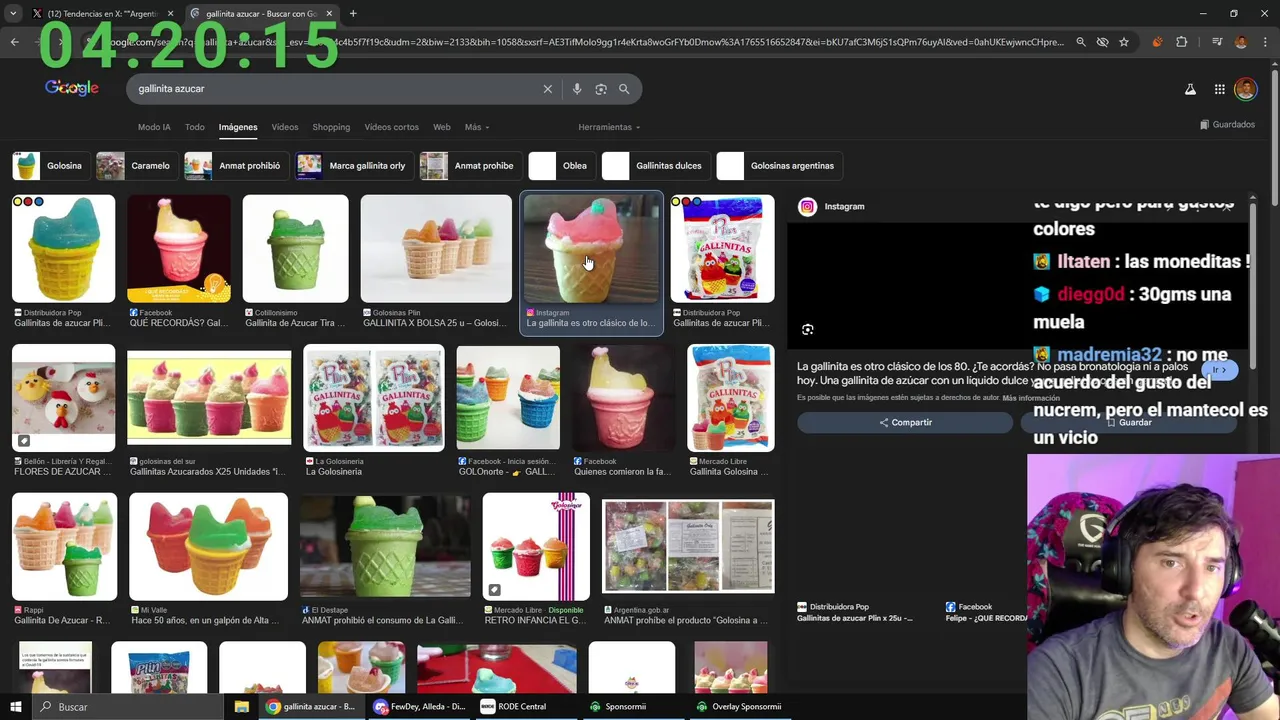The width and height of the screenshot is (1280, 720).
Task: Click the Google logo
Action: click(x=72, y=88)
